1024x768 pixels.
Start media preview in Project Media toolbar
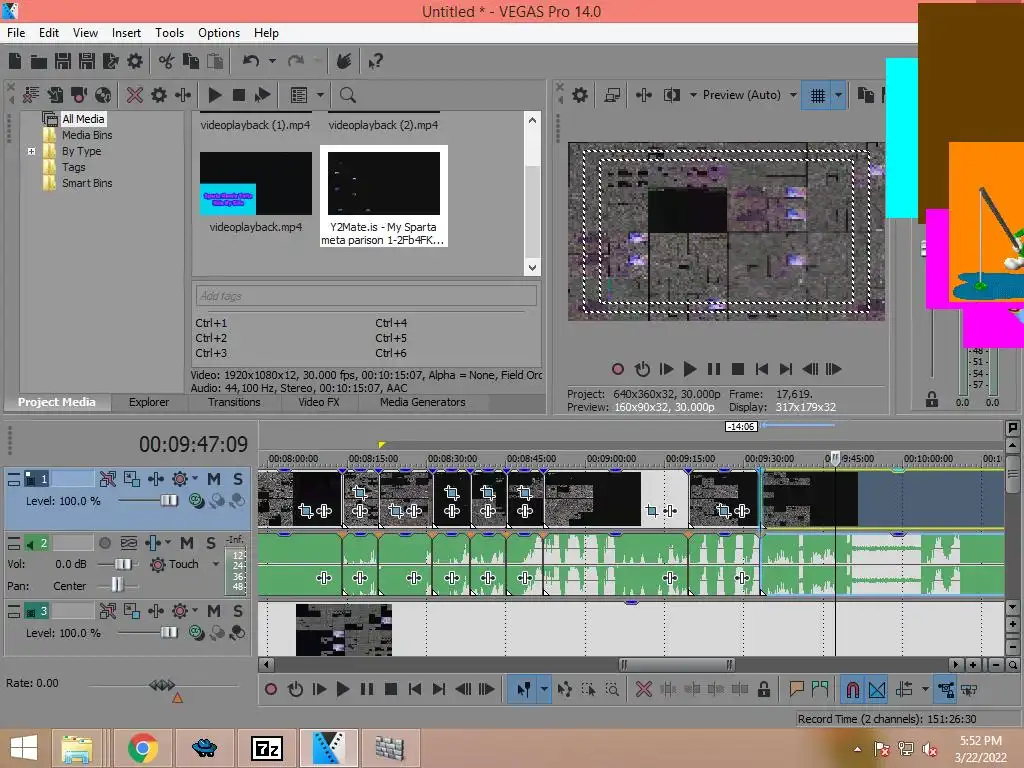215,95
